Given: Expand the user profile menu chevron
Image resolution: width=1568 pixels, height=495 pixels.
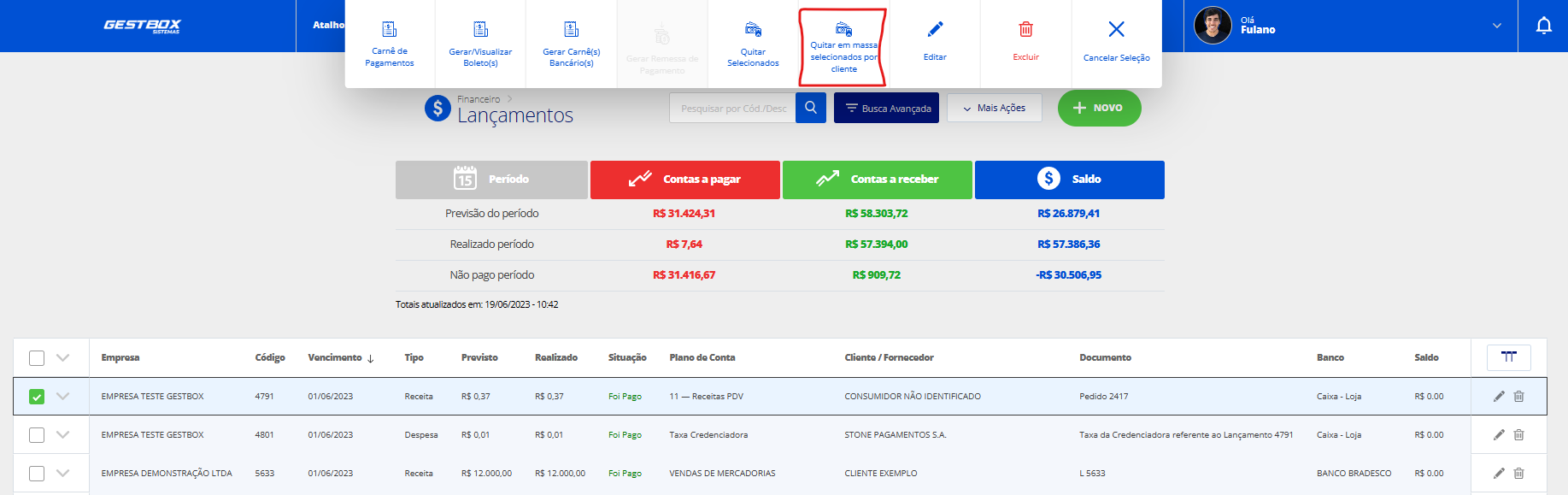Looking at the screenshot, I should click(1496, 26).
